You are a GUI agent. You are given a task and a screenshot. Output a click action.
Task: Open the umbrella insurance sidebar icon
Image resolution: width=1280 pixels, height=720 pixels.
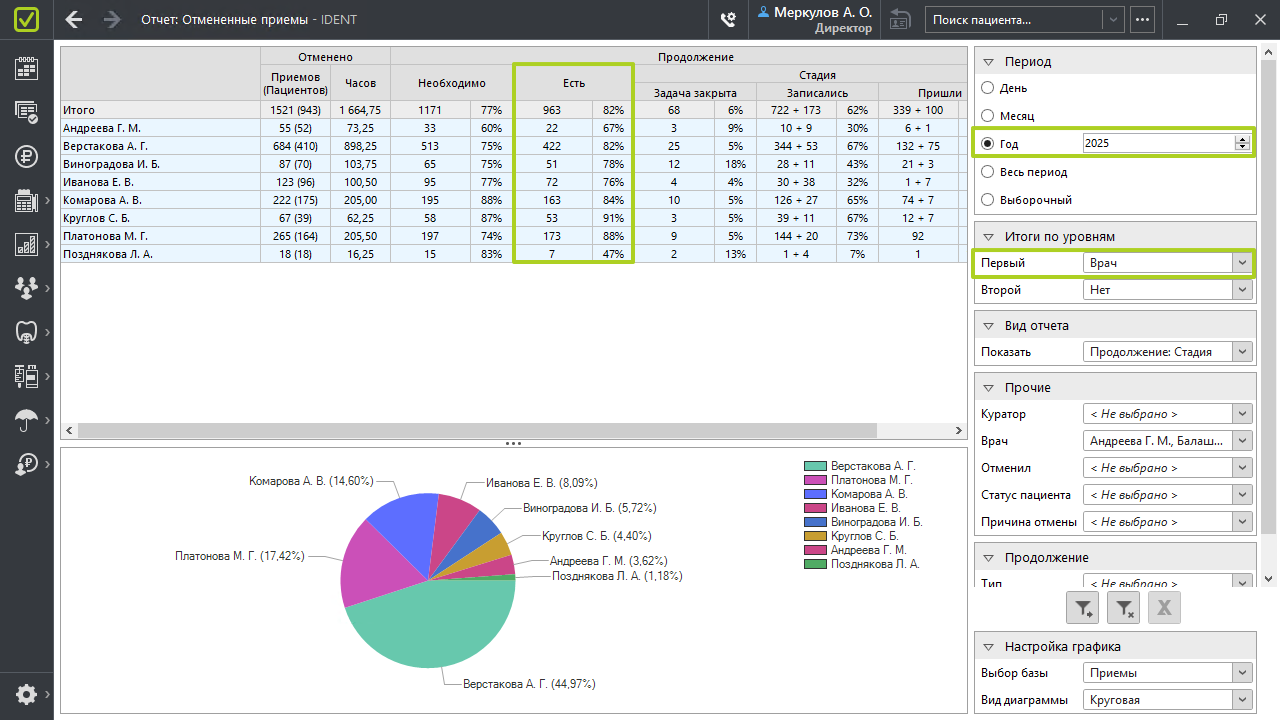(26, 420)
